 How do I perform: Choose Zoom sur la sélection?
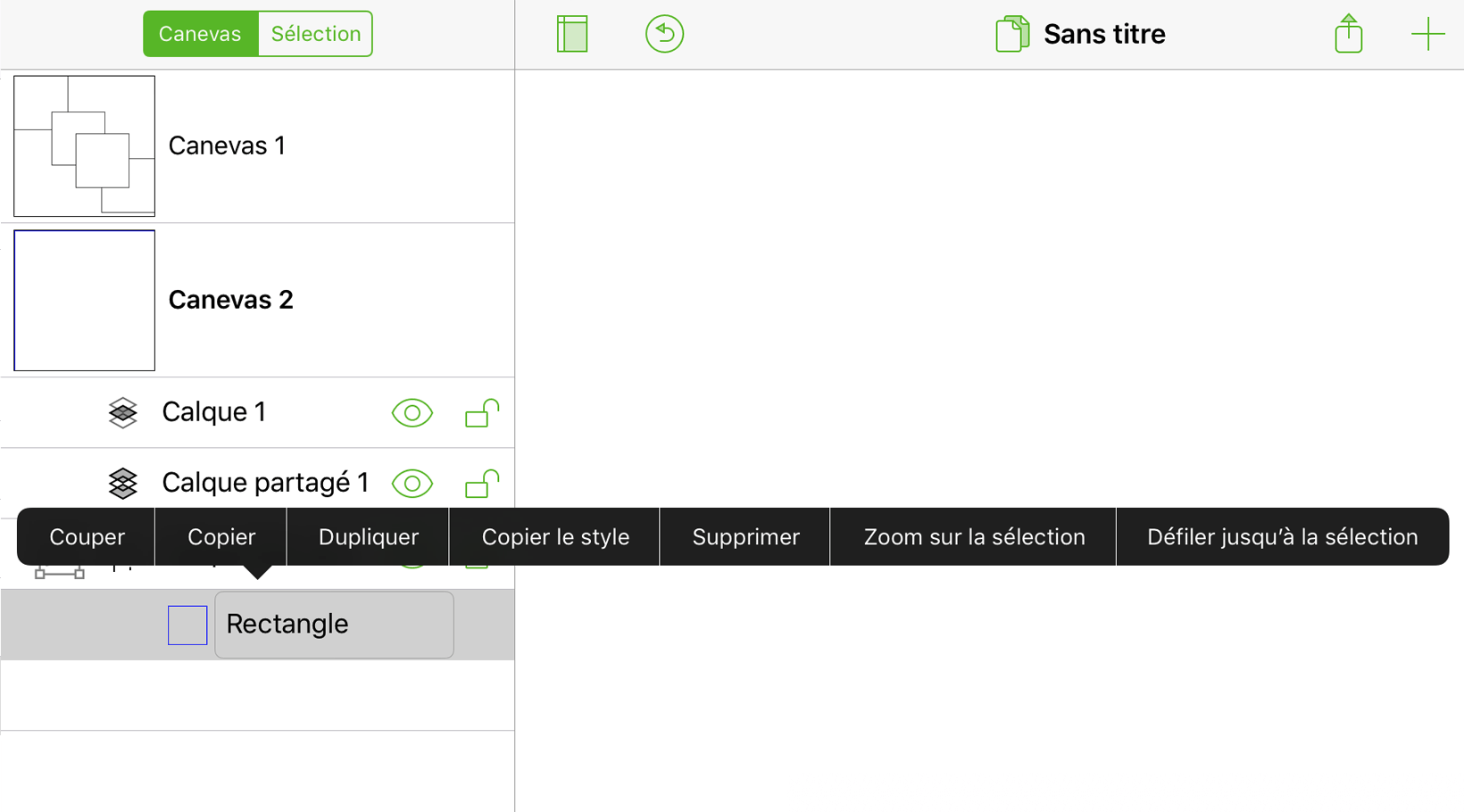(974, 537)
